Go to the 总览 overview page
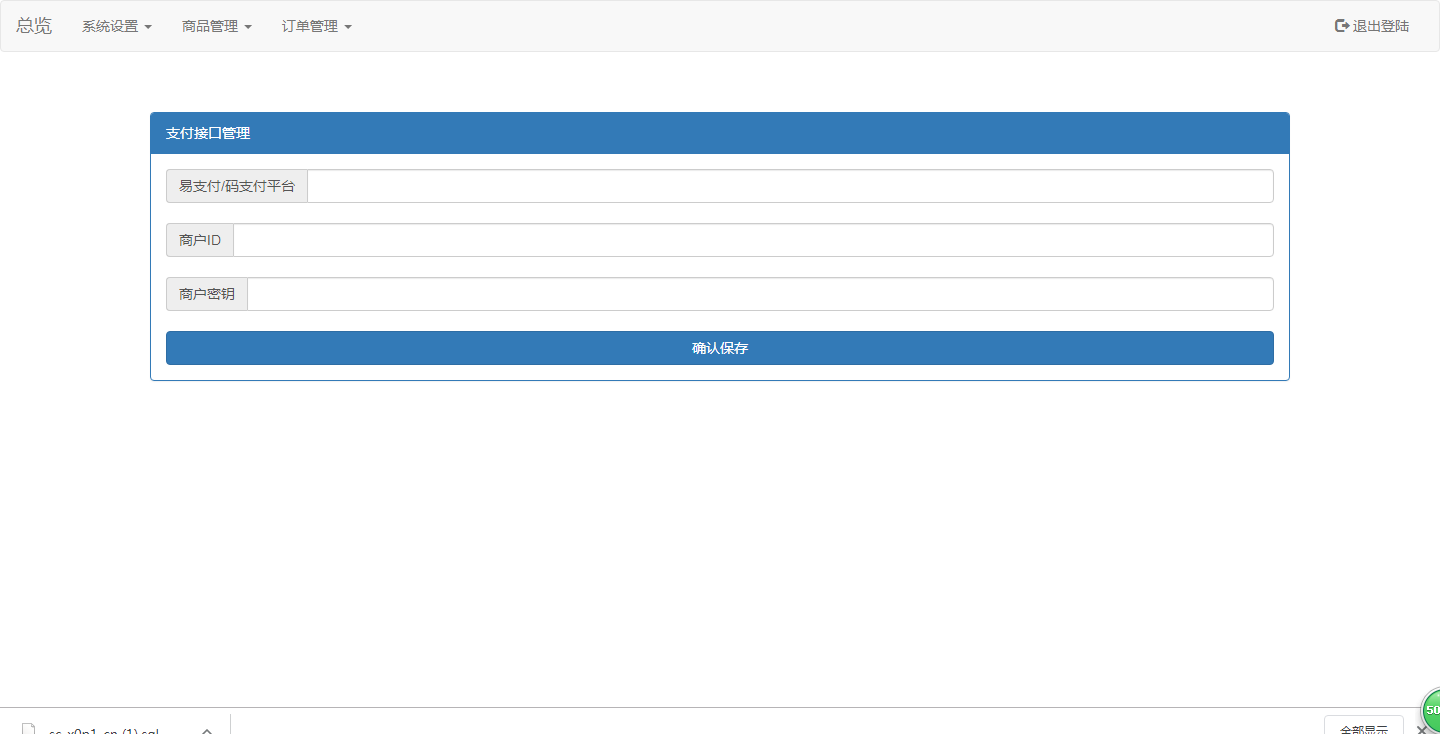The width and height of the screenshot is (1440, 734). click(x=34, y=26)
